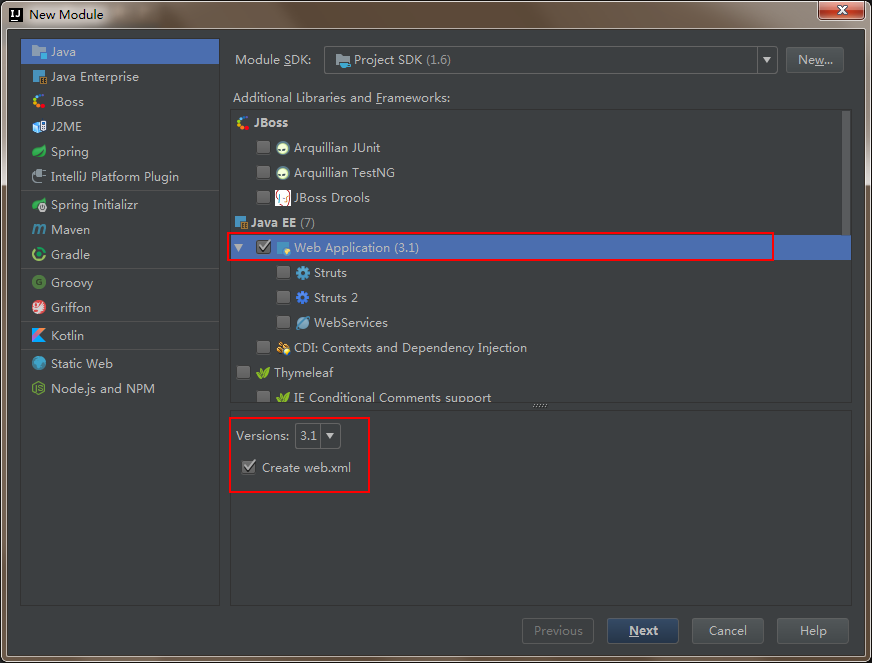Click the Node.js and NPM label
This screenshot has height=663, width=872.
pyautogui.click(x=103, y=388)
